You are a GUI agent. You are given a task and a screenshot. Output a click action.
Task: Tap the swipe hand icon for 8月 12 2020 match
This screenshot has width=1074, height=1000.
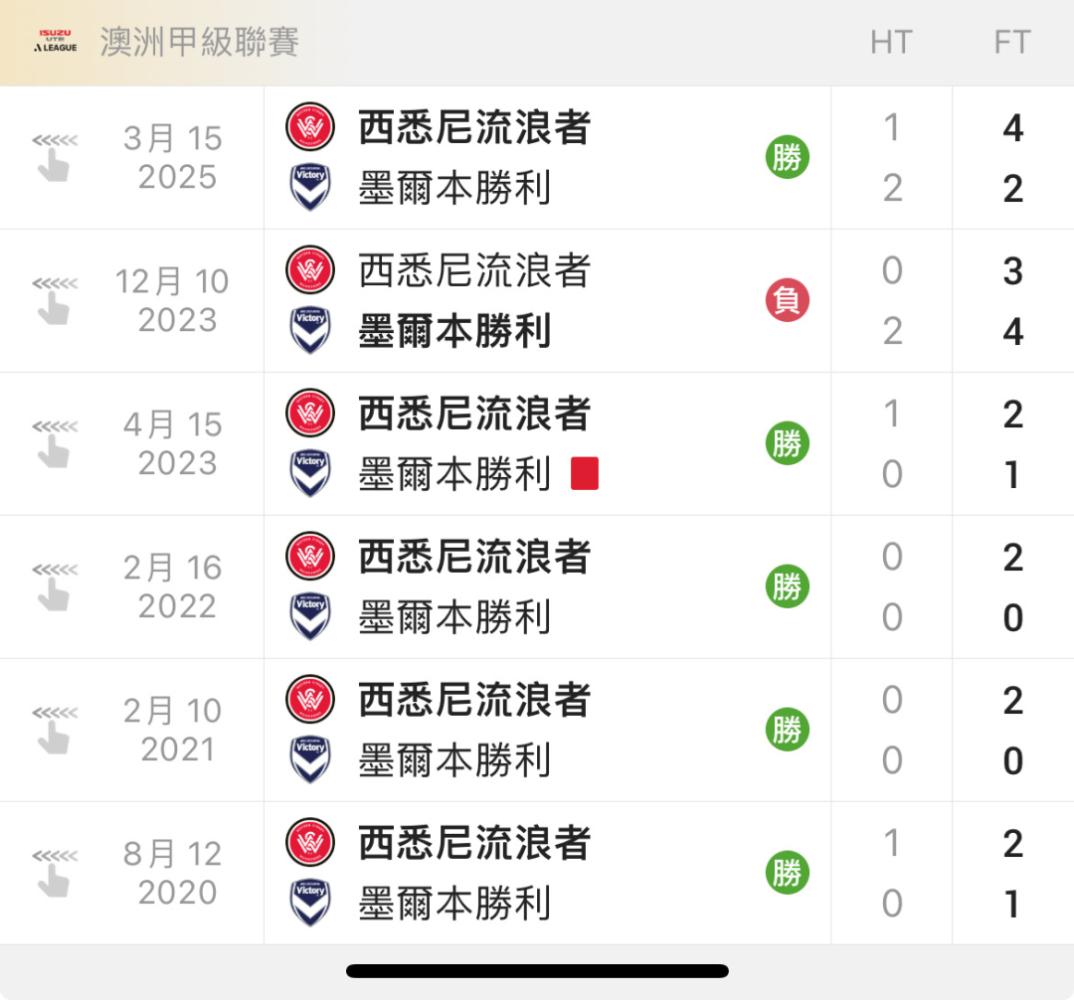(x=53, y=872)
